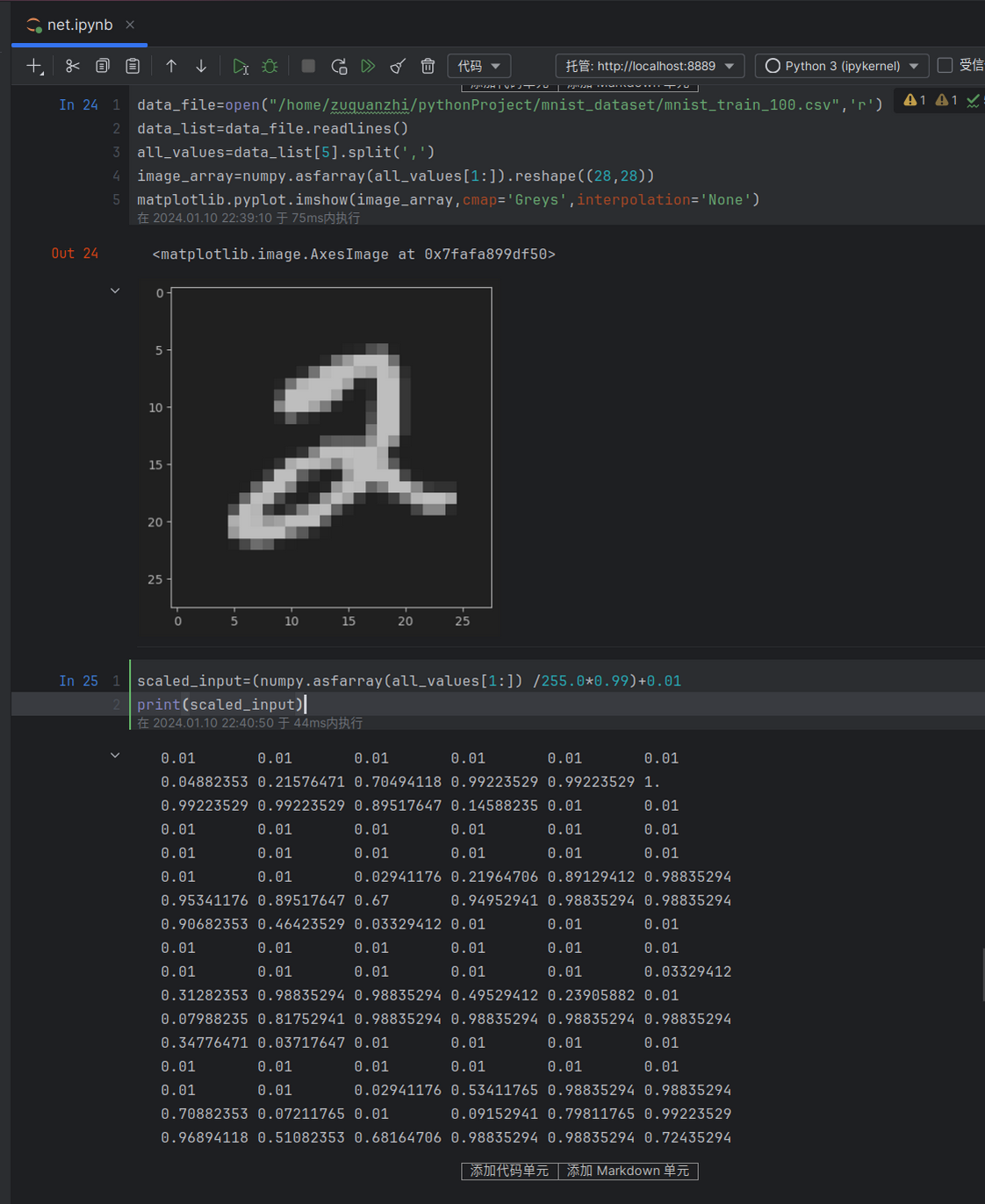
Task: Run all cells
Action: click(368, 66)
